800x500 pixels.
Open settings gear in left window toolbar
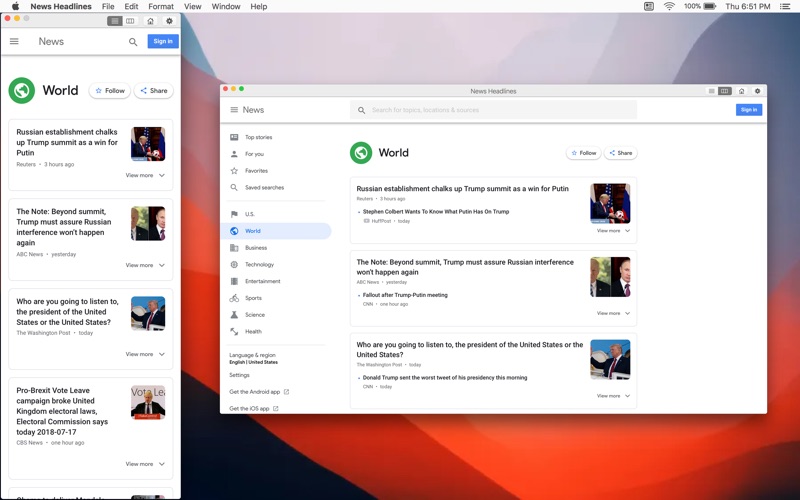(x=169, y=21)
